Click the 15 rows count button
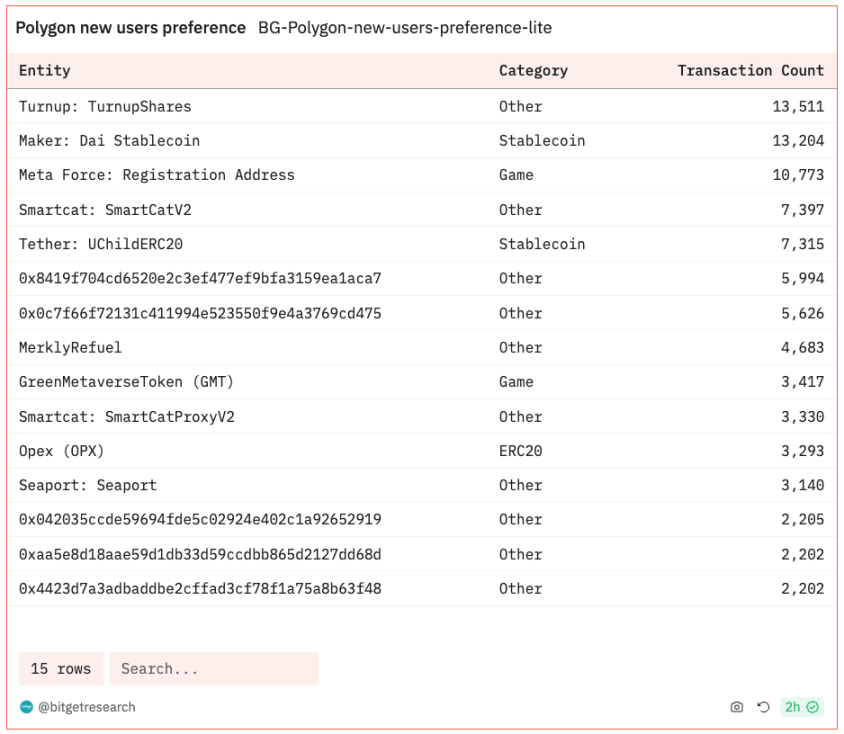This screenshot has width=844, height=734. tap(60, 669)
